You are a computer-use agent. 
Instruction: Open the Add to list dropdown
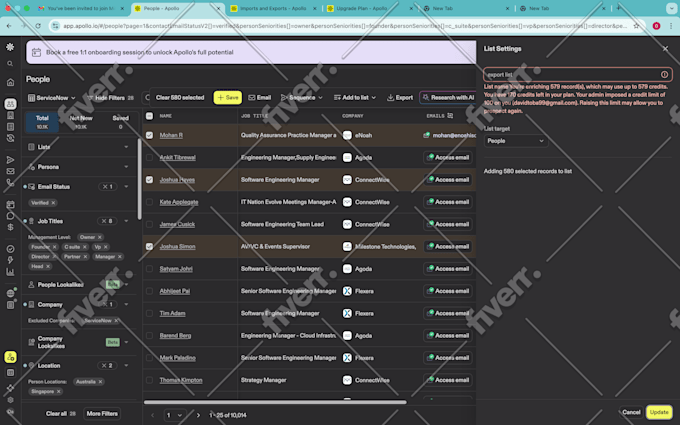354,98
